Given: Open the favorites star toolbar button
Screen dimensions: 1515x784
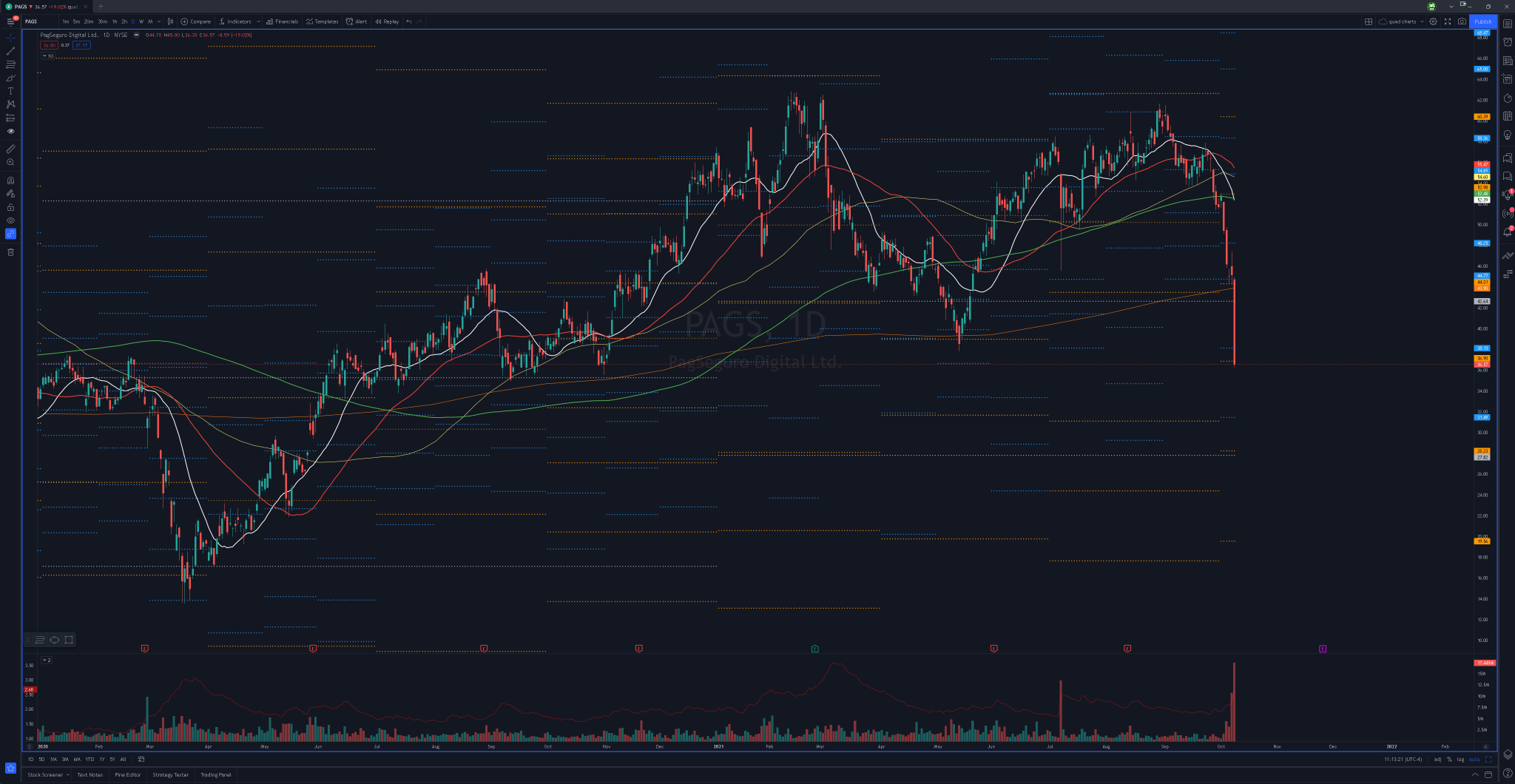Looking at the screenshot, I should pos(10,768).
